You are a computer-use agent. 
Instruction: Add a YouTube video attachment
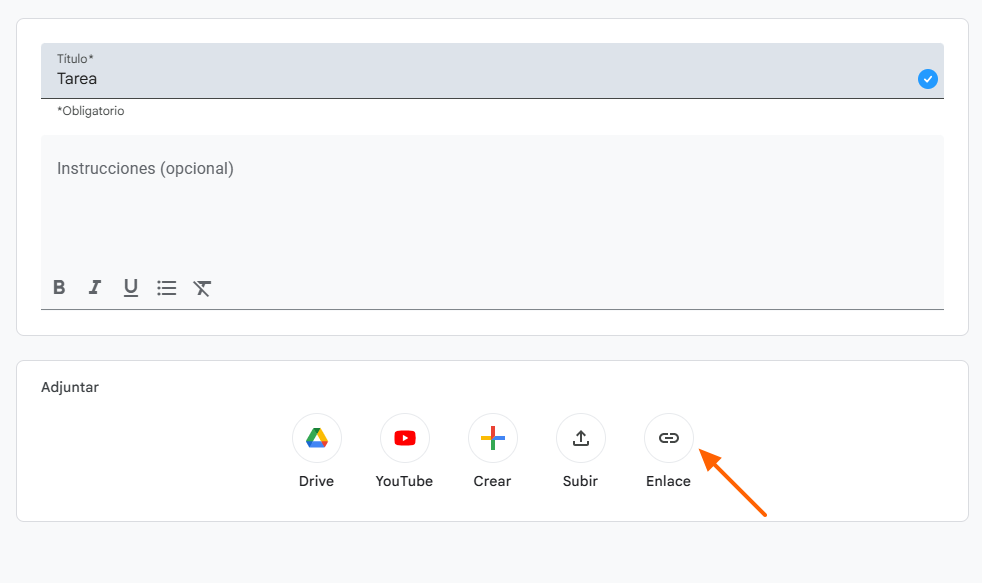[x=404, y=437]
